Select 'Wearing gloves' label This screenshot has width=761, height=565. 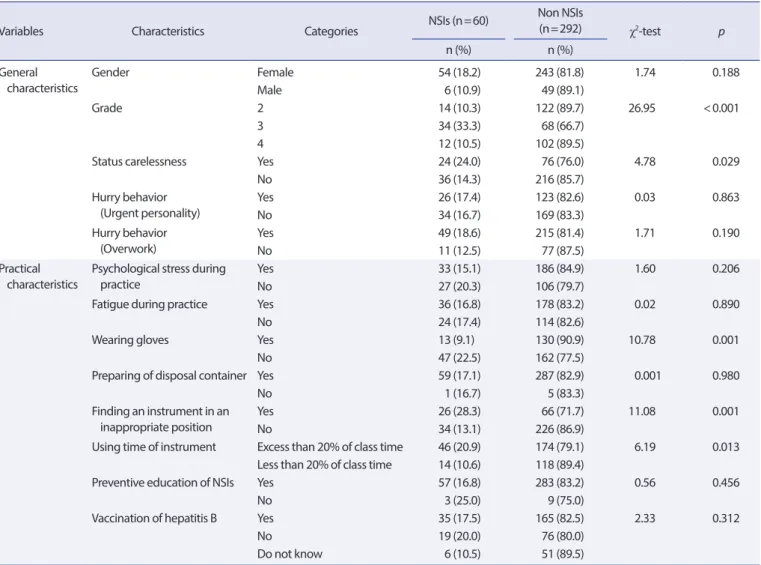130,340
